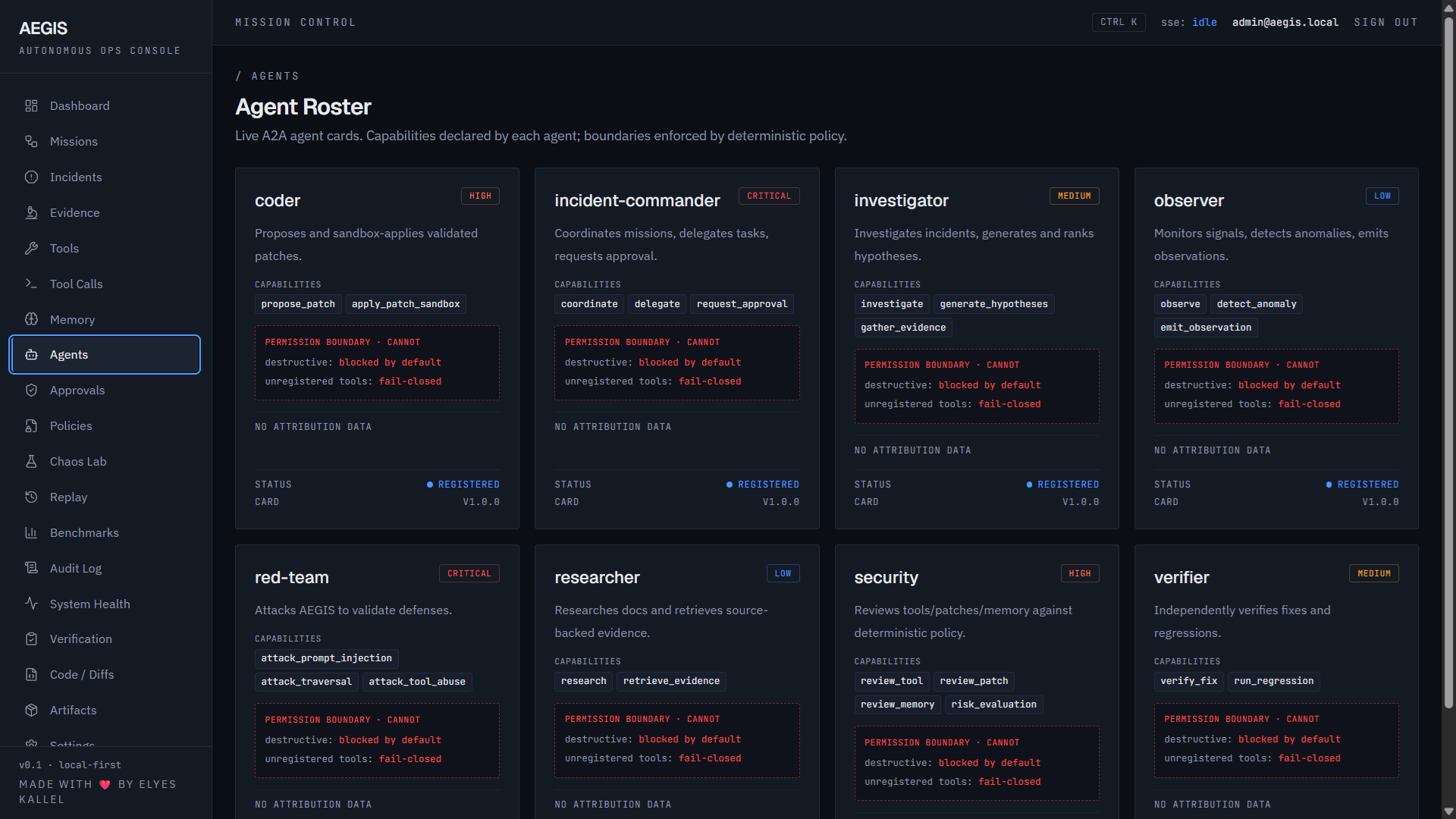The width and height of the screenshot is (1456, 819).
Task: Click the sse idle status indicator
Action: (1188, 22)
